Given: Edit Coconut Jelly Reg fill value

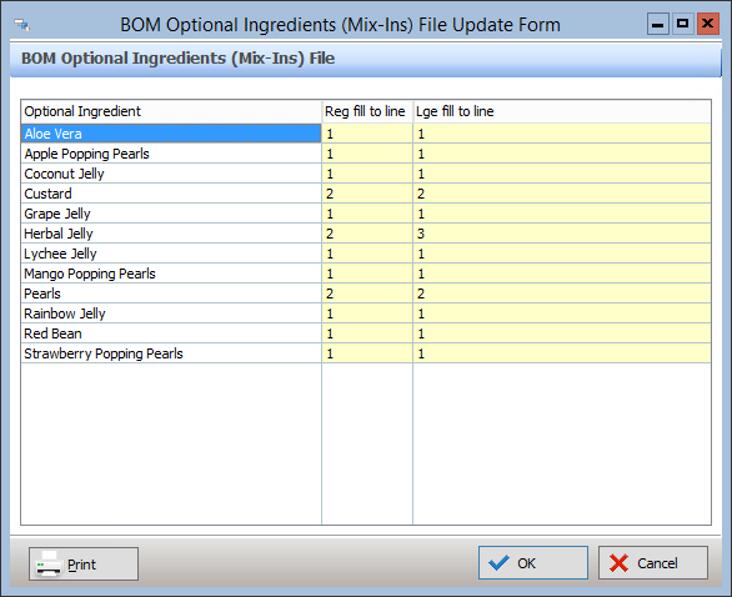Looking at the screenshot, I should click(365, 173).
